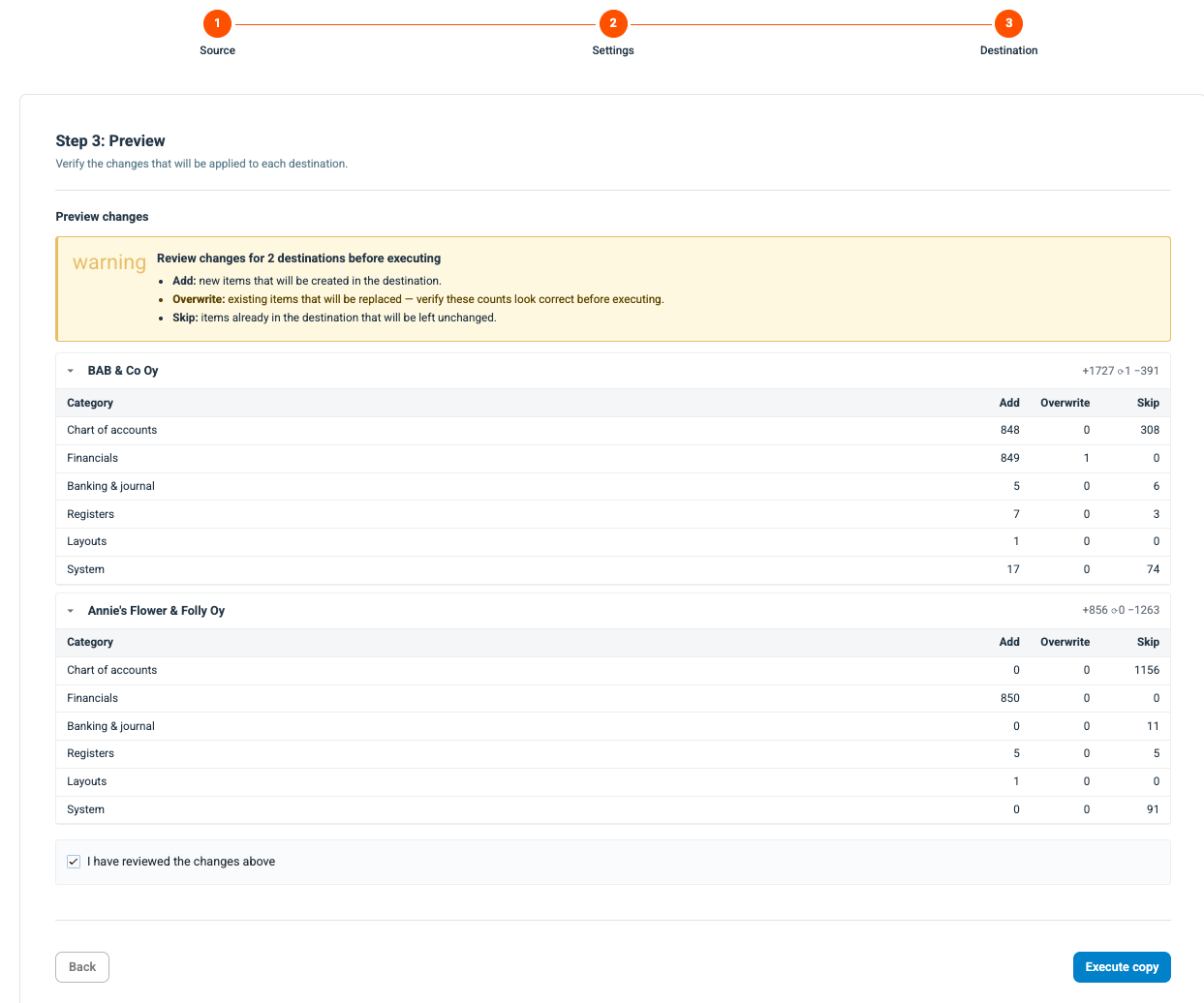Uncheck "I have reviewed the changes above"
This screenshot has height=1003, width=1204.
coord(74,862)
